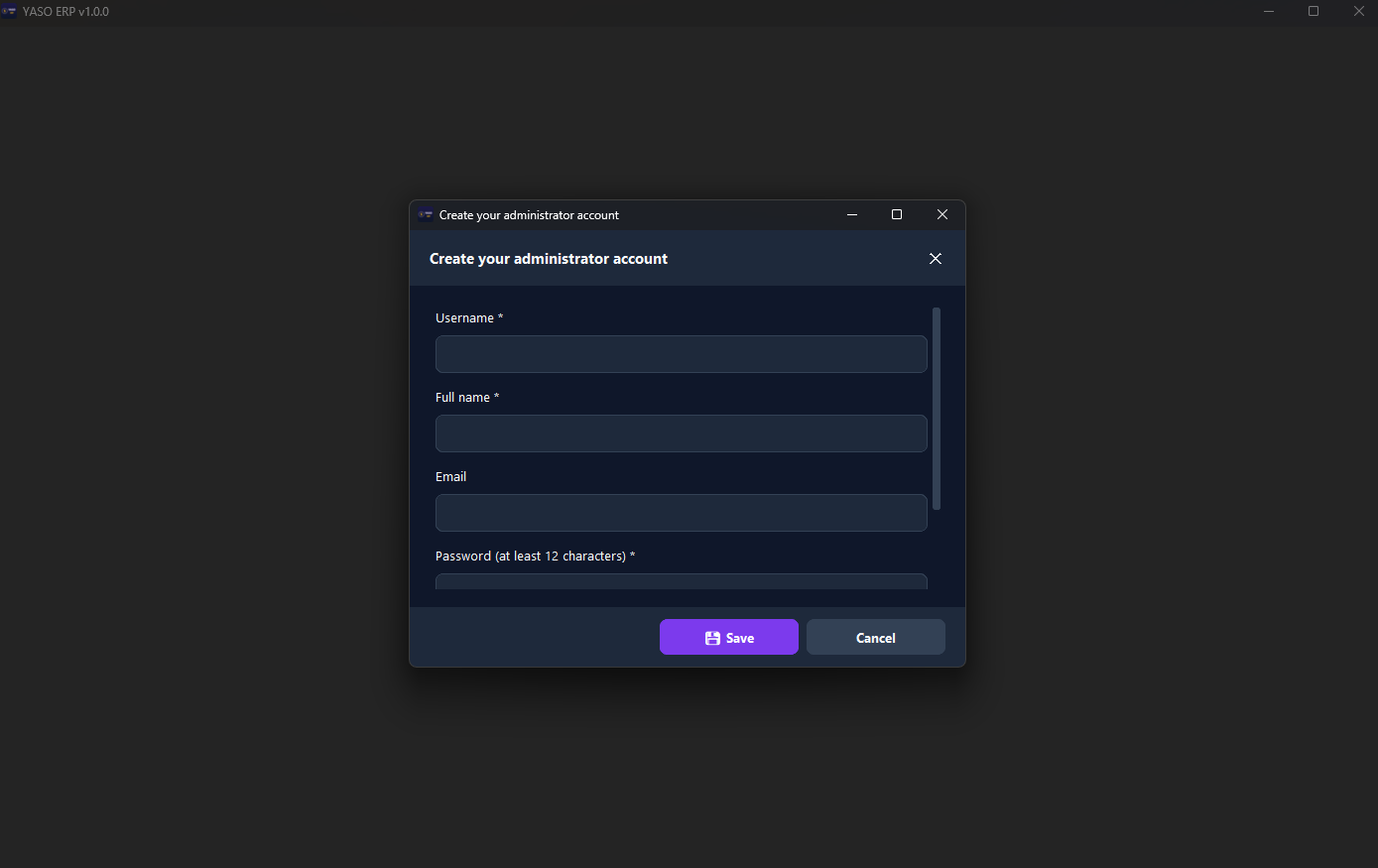Close the dialog from its title bar
Viewport: 1378px width, 868px height.
pyautogui.click(x=942, y=214)
